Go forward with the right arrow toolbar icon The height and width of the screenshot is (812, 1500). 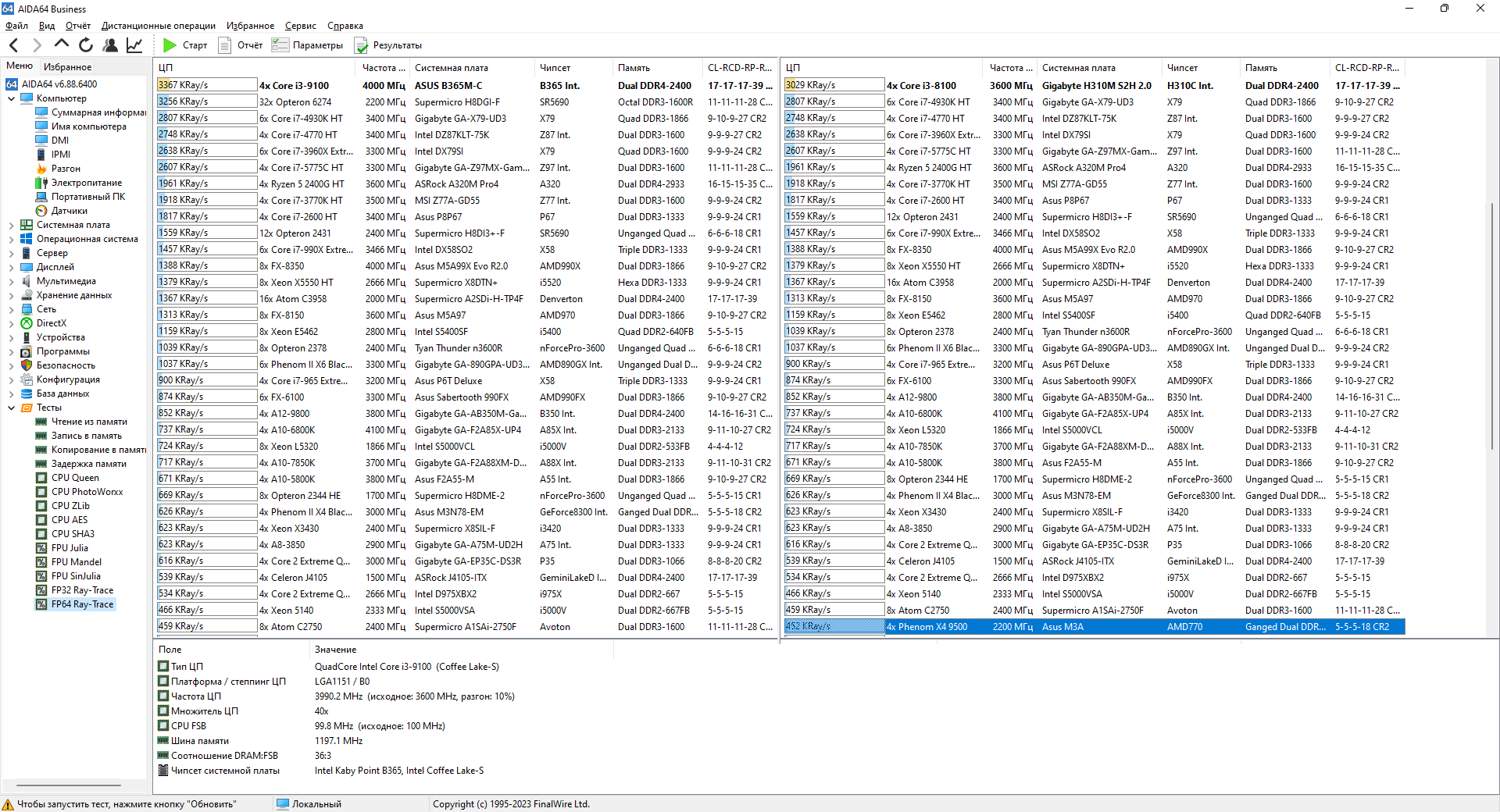coord(37,45)
